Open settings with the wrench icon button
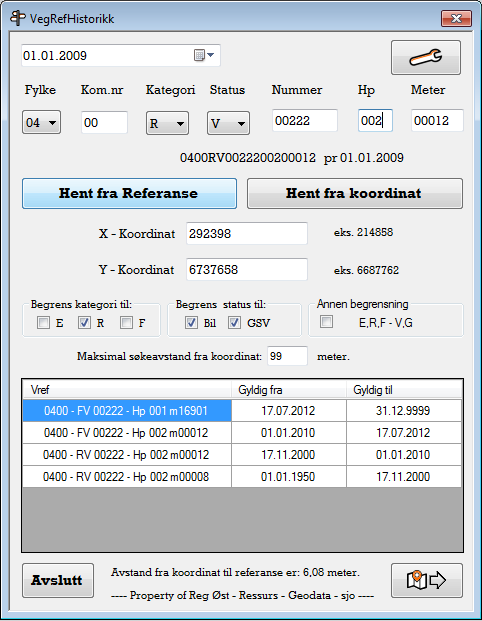Image resolution: width=482 pixels, height=621 pixels. (426, 57)
